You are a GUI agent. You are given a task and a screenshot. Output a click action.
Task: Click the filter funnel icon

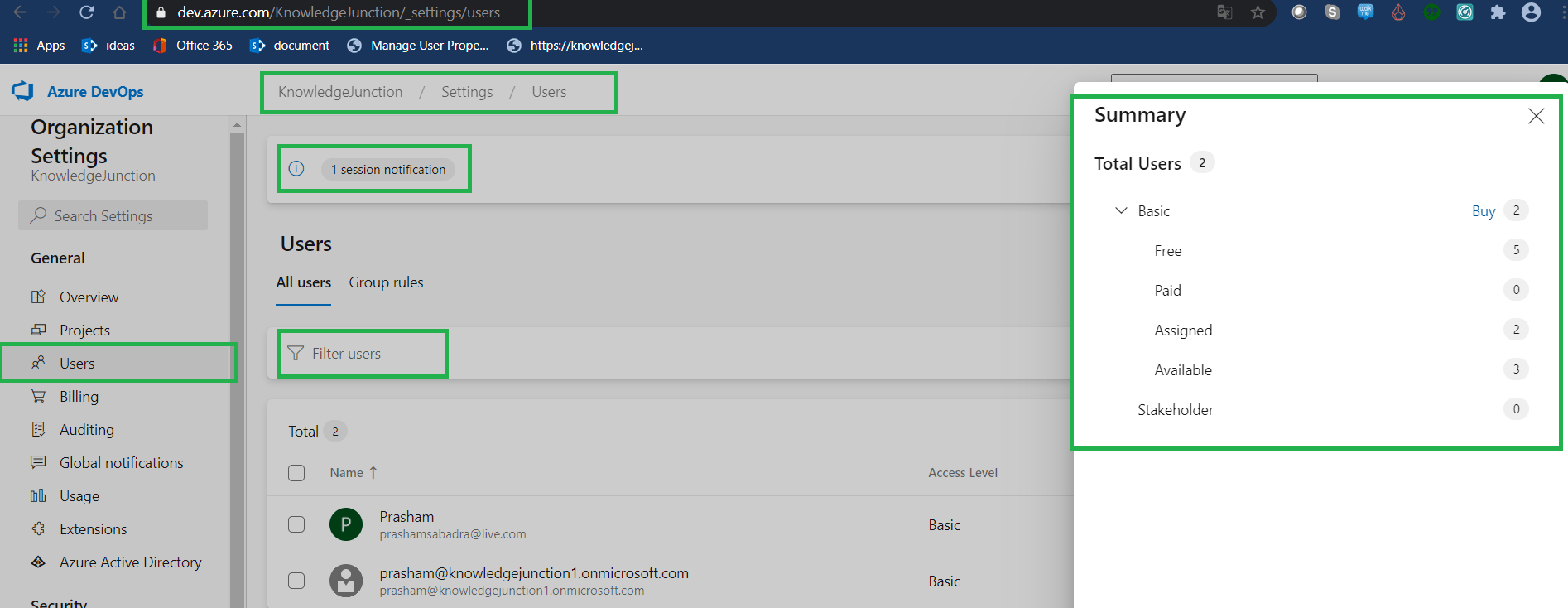296,354
